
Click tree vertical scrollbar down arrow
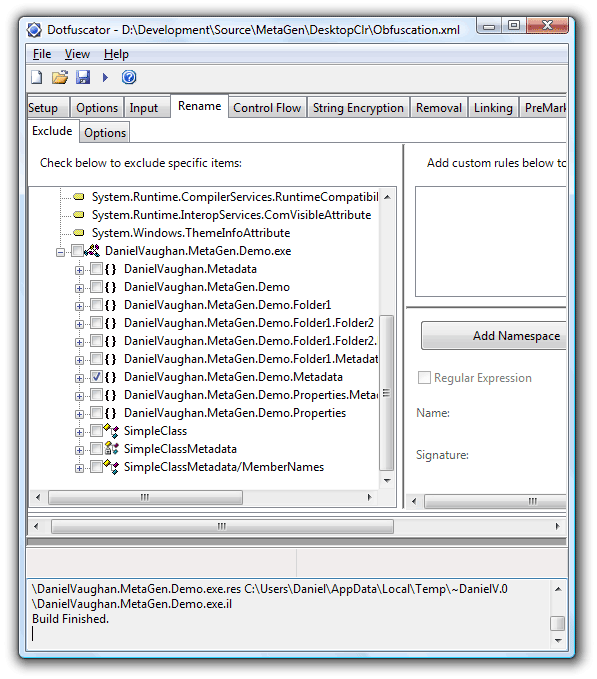tap(387, 481)
